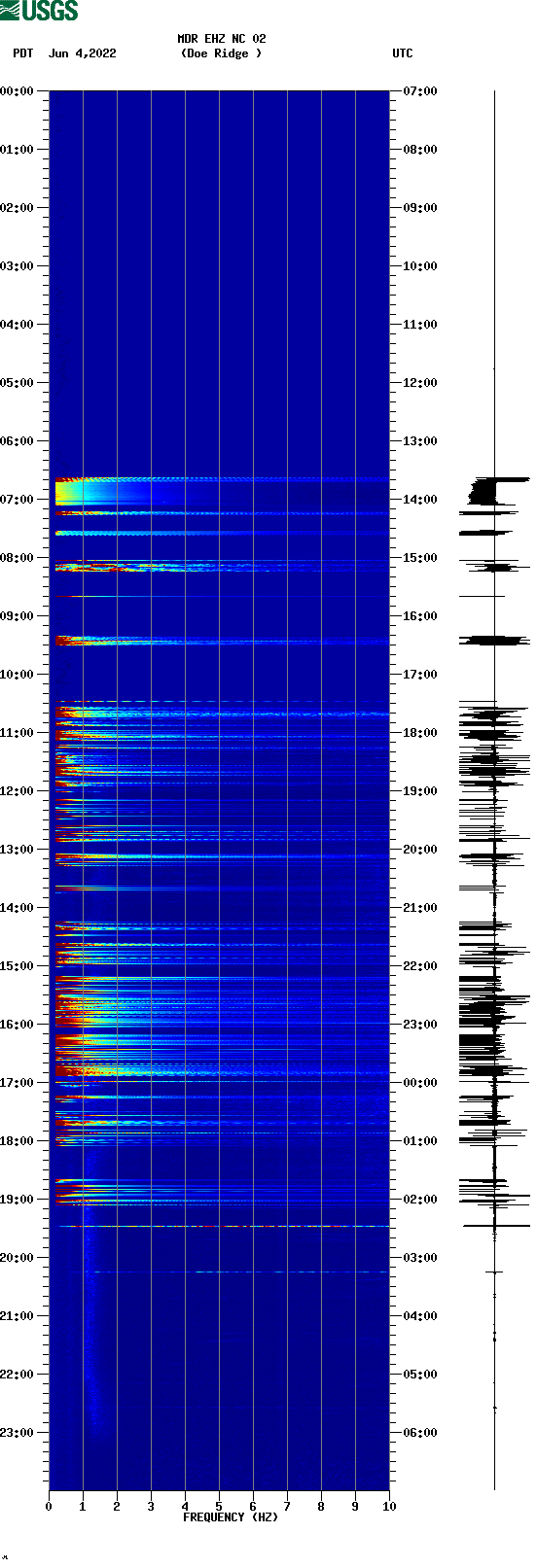Screen dimensions: 537x1568
Task: Click the 14:00 UTC time label
Action: (x=420, y=500)
